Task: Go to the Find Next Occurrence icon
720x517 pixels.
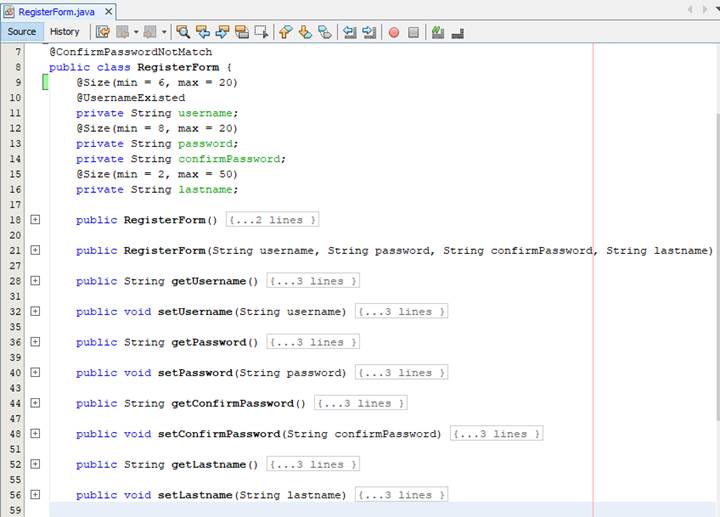Action: 222,32
